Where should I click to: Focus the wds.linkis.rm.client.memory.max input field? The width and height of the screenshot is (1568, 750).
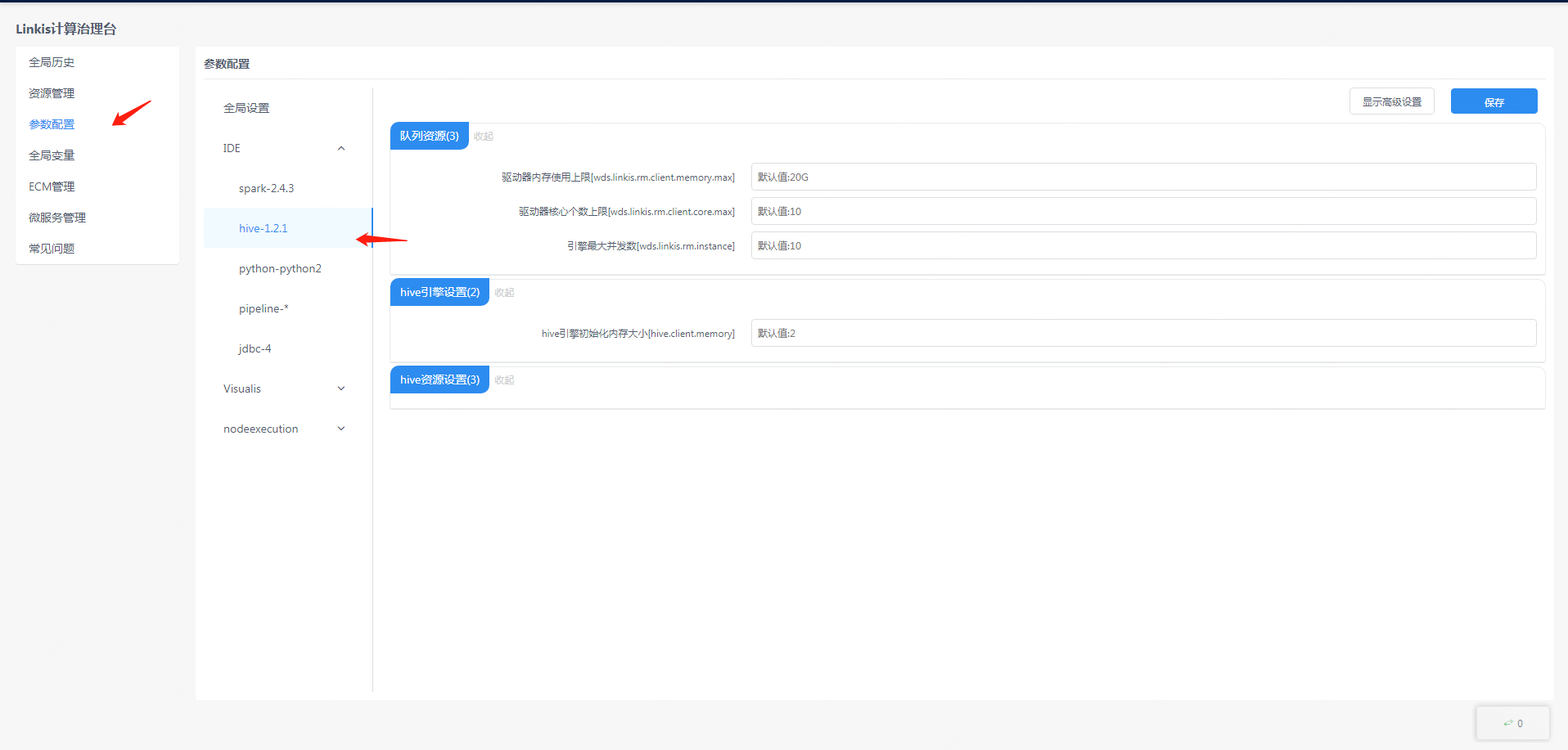(x=1142, y=177)
